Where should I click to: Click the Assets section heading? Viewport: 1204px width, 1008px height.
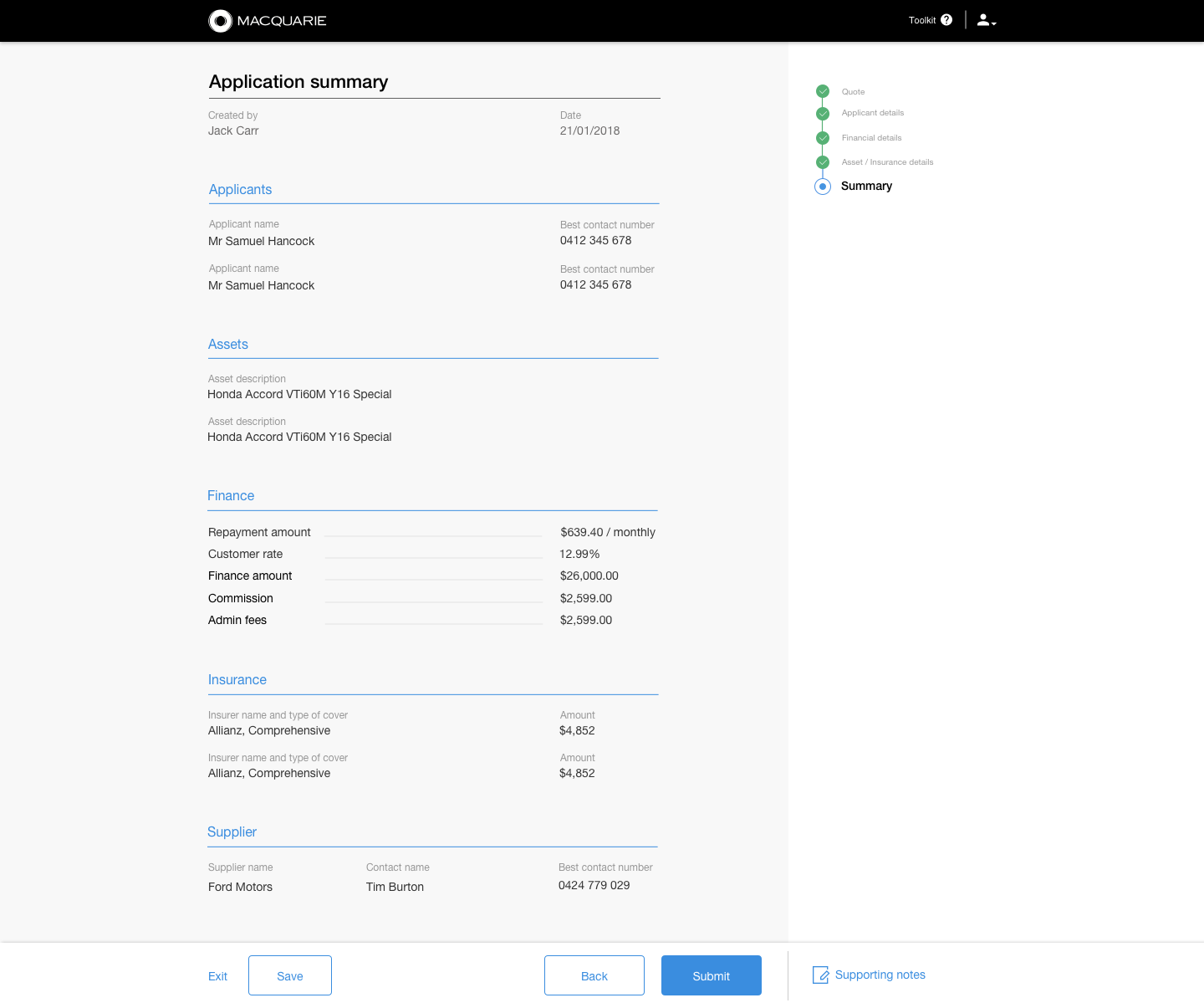click(x=228, y=345)
